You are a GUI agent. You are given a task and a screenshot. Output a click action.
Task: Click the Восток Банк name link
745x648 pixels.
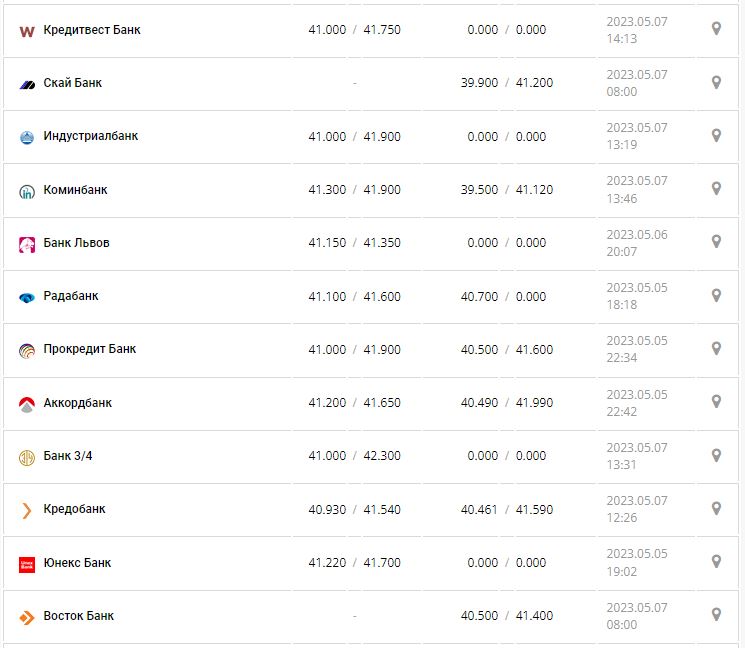pos(79,616)
